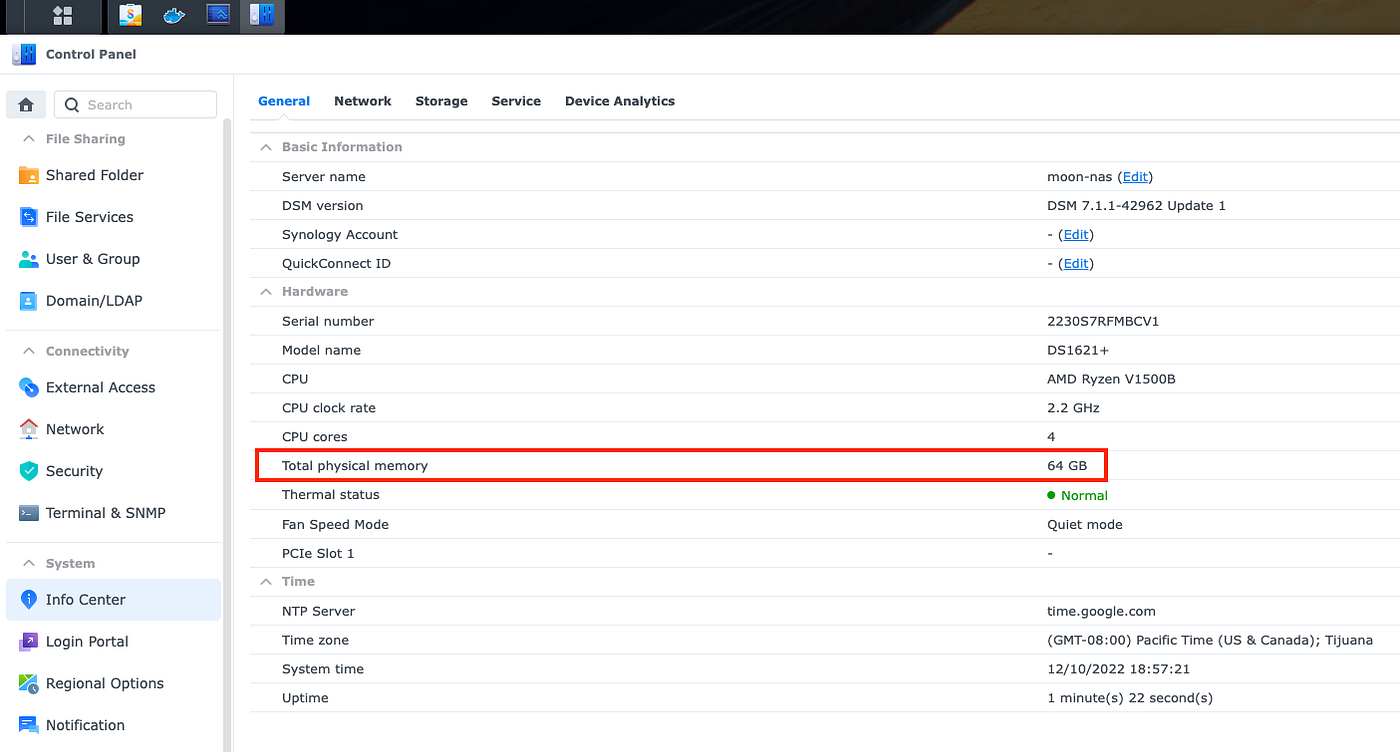Viewport: 1400px width, 752px height.
Task: Click the CPU cores label
Action: (315, 438)
